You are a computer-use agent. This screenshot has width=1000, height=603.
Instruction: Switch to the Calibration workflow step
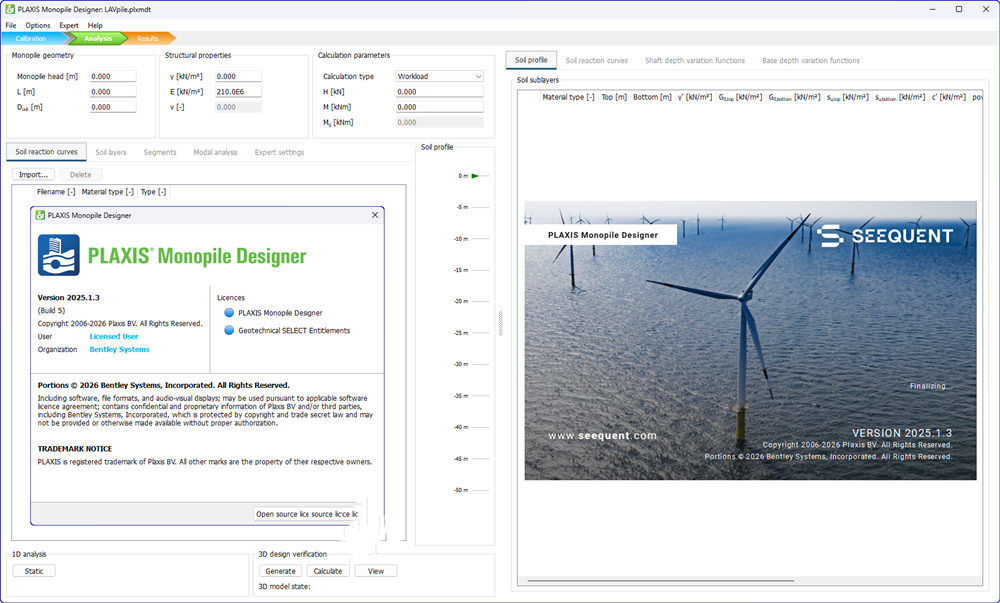(32, 38)
